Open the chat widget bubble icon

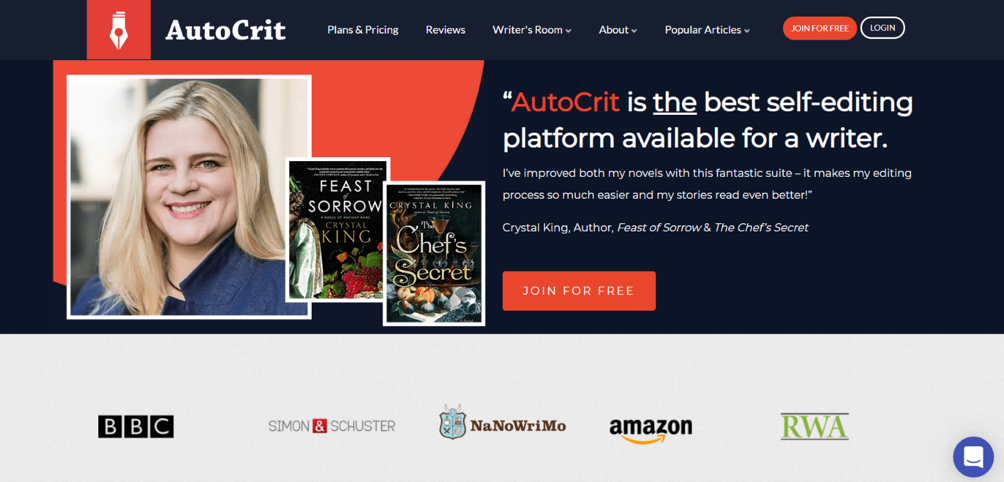click(973, 456)
